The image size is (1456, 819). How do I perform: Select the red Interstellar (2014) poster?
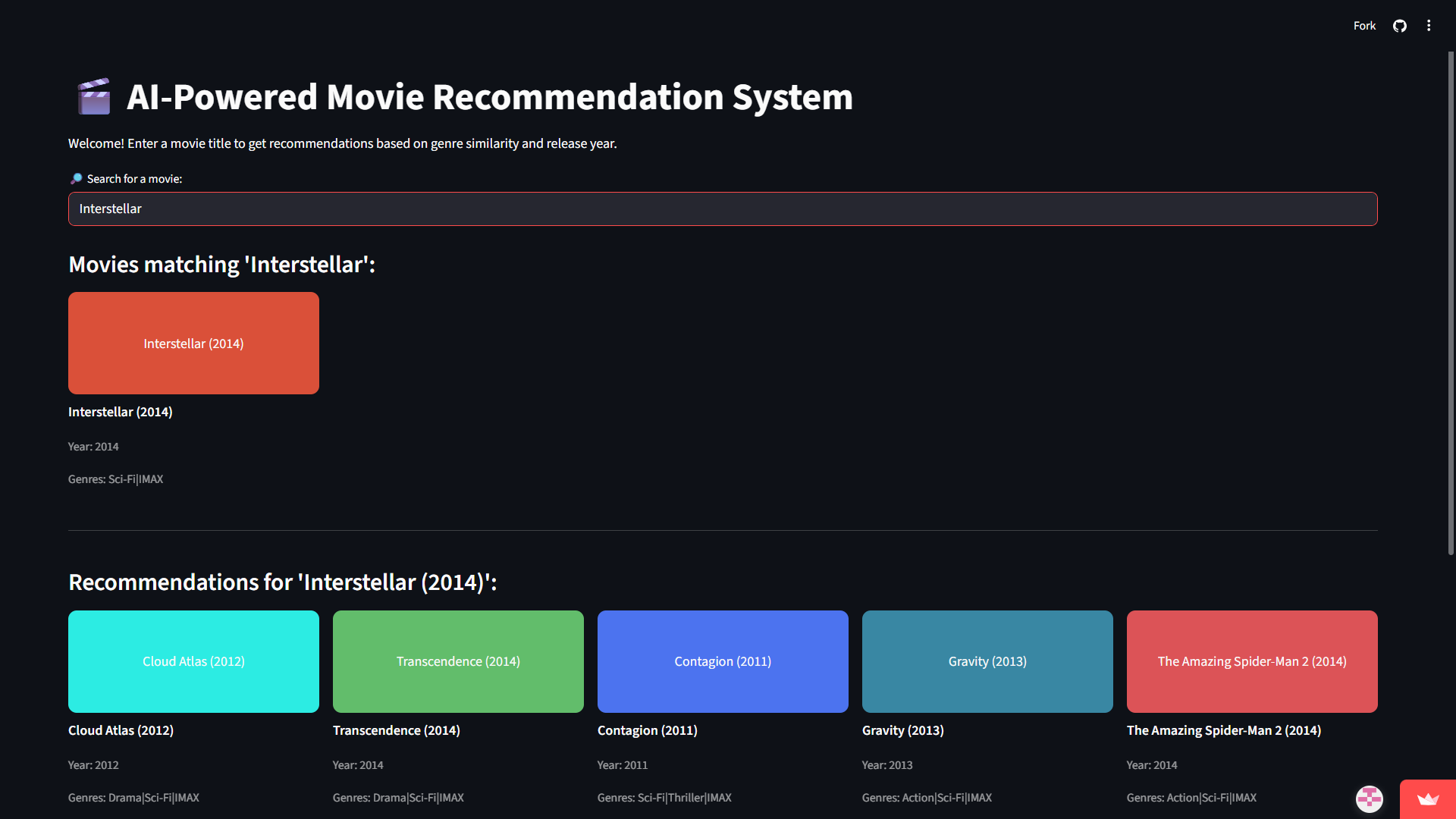(193, 343)
